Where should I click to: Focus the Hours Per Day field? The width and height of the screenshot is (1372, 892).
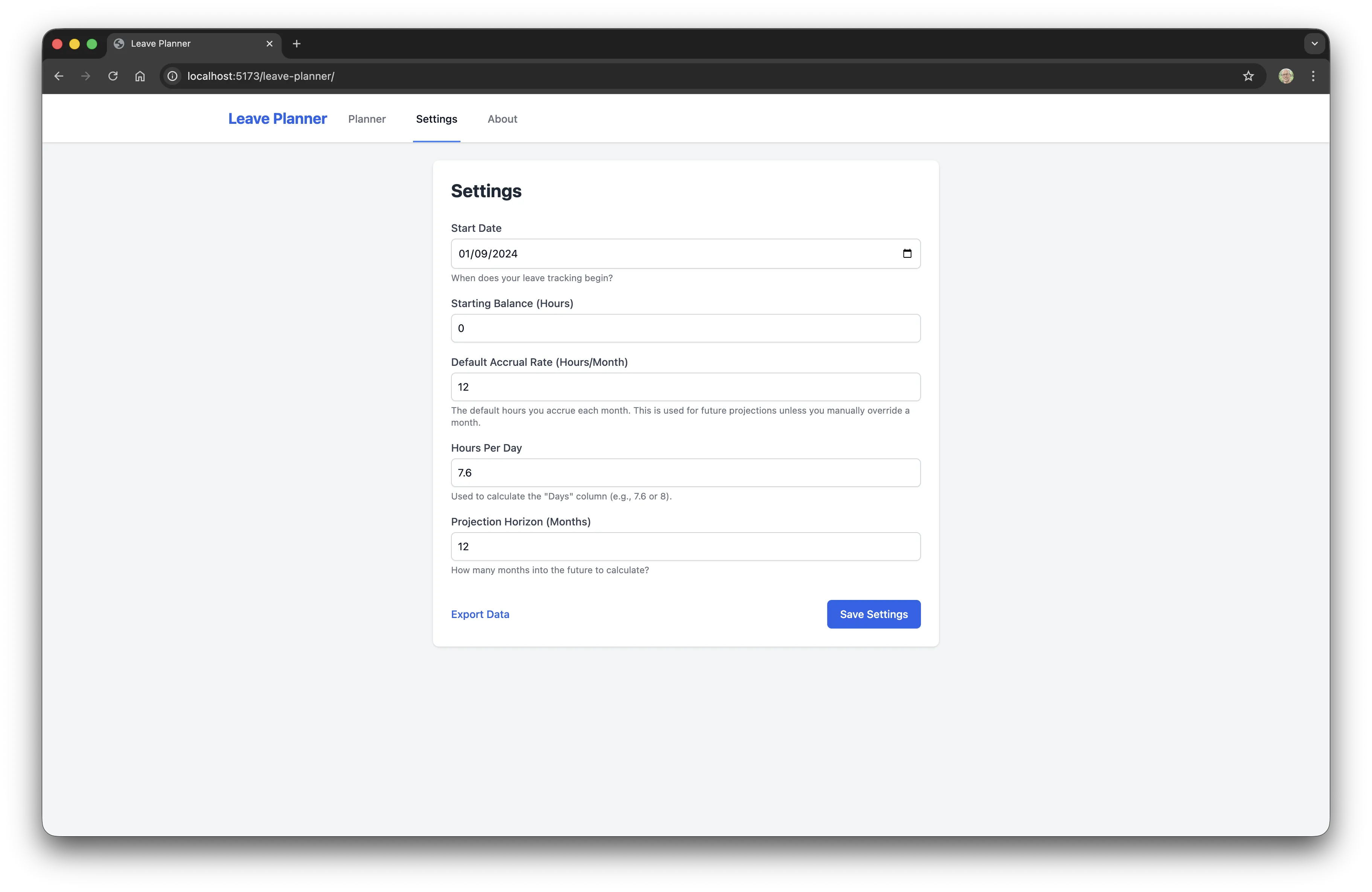[685, 473]
